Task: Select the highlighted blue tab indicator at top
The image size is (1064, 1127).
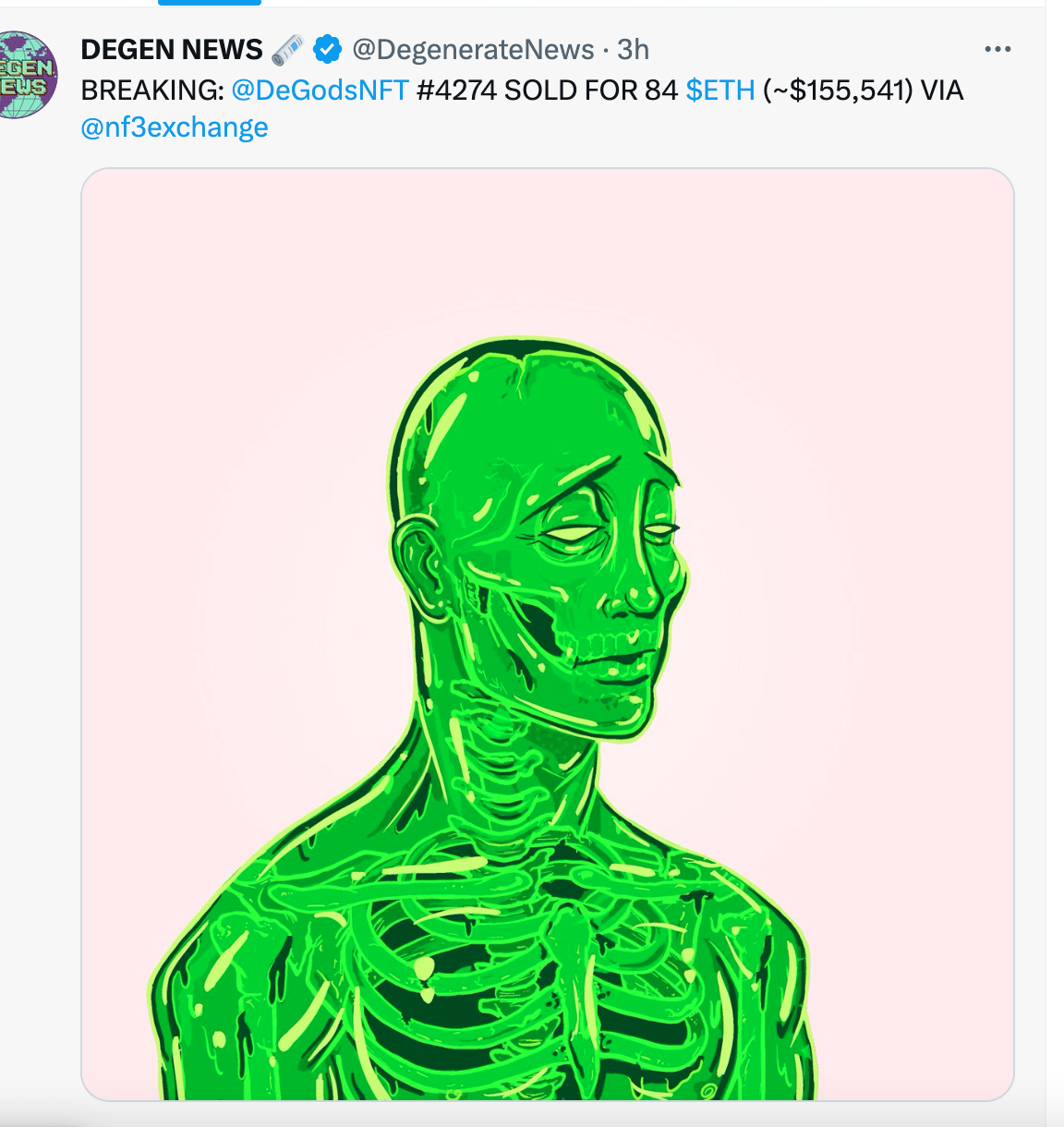Action: (x=210, y=3)
